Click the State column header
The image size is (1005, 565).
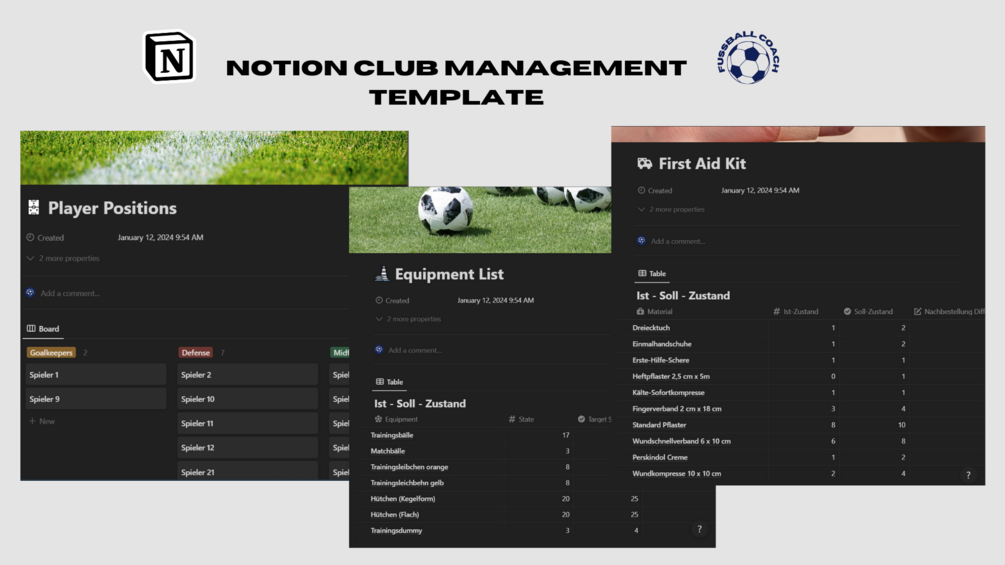[x=520, y=419]
